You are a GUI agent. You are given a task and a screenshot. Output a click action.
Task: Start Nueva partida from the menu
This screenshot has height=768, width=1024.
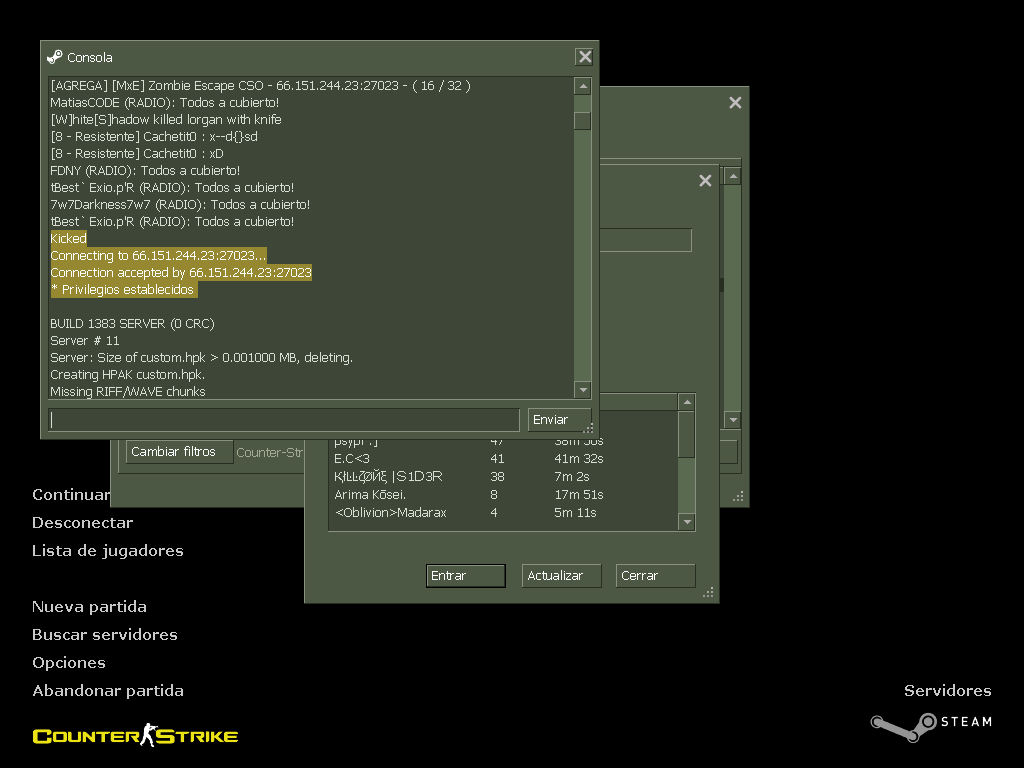[89, 607]
